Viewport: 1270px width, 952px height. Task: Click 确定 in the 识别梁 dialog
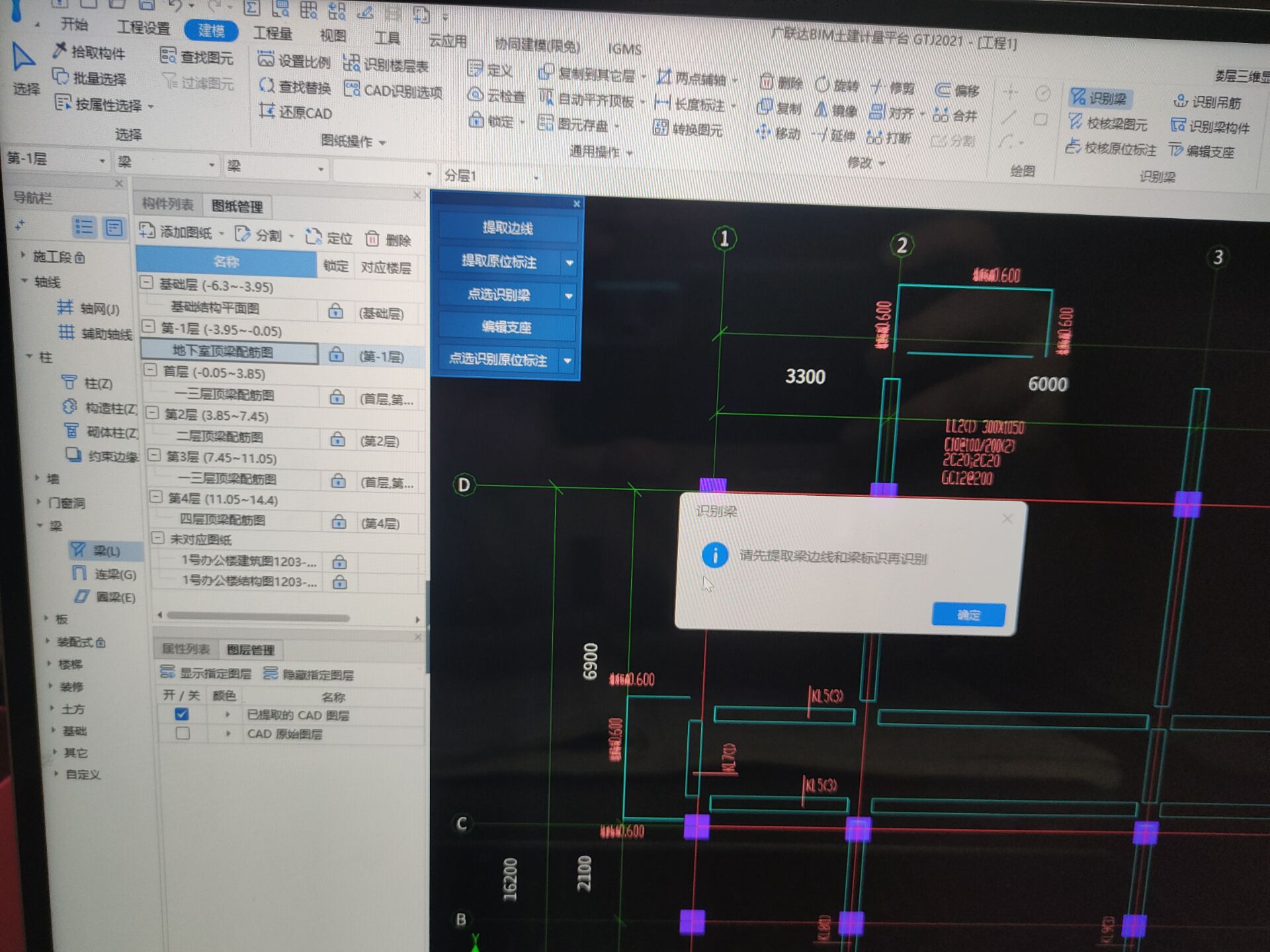pyautogui.click(x=968, y=615)
